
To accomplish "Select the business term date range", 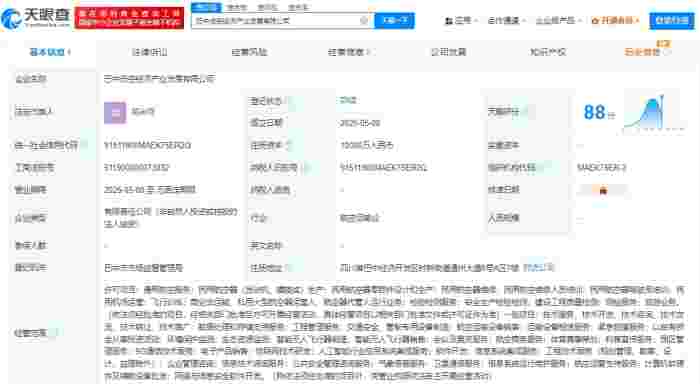I will (150, 190).
